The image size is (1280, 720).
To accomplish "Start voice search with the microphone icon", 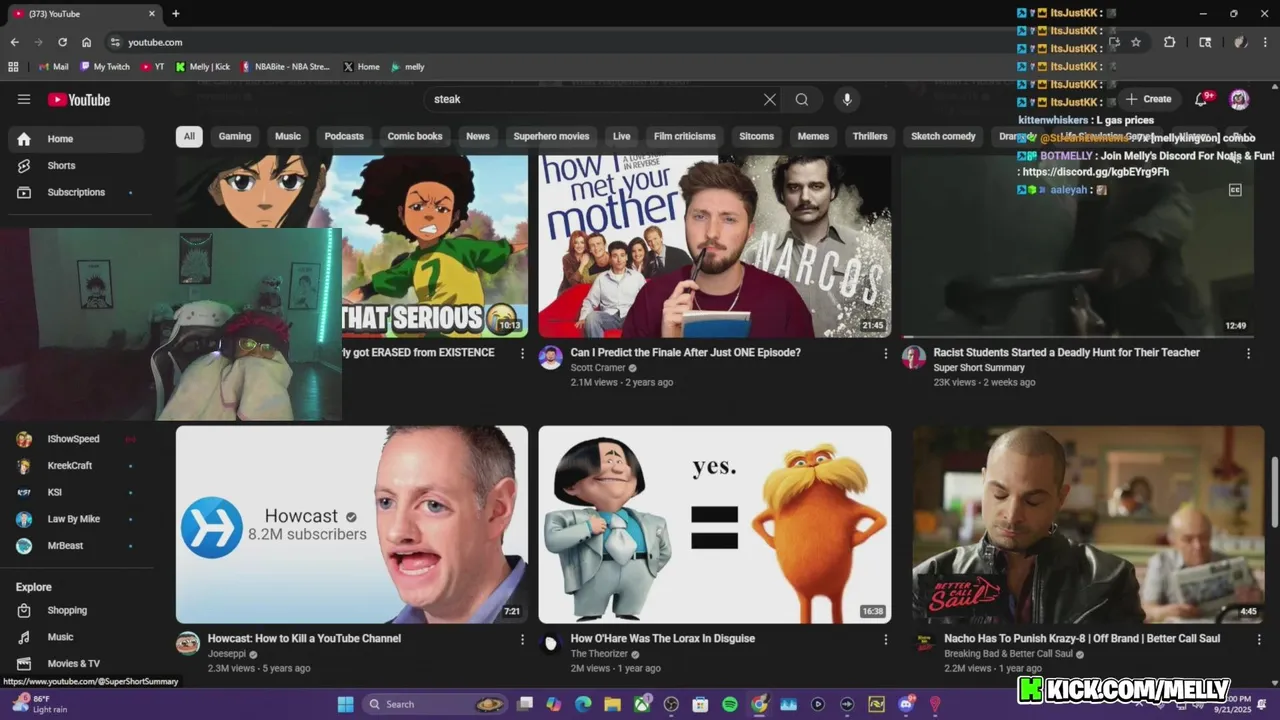I will click(x=847, y=99).
